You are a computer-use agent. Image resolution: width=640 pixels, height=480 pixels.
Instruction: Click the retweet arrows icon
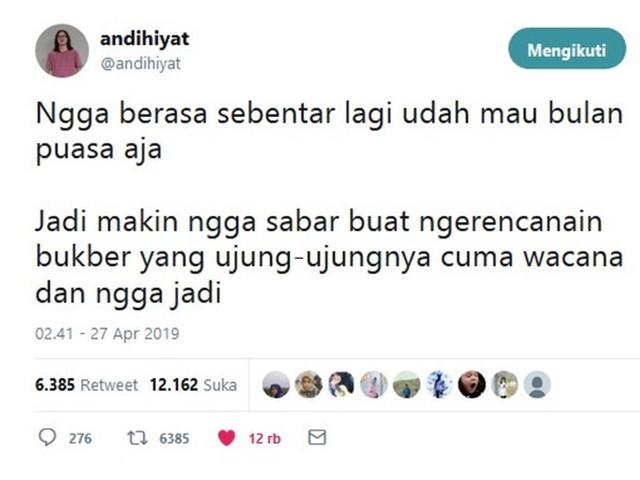(137, 438)
